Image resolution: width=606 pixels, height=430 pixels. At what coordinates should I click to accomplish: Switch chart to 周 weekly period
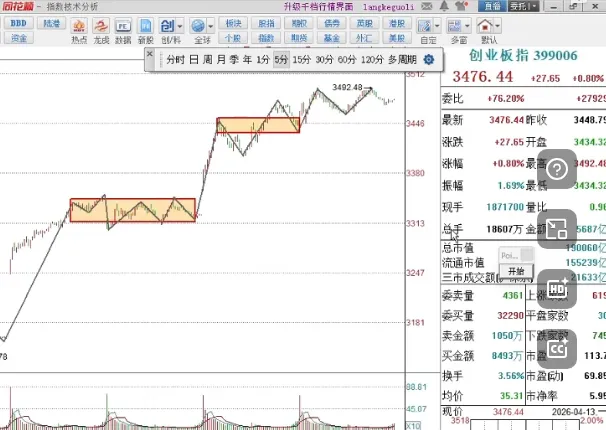point(208,59)
